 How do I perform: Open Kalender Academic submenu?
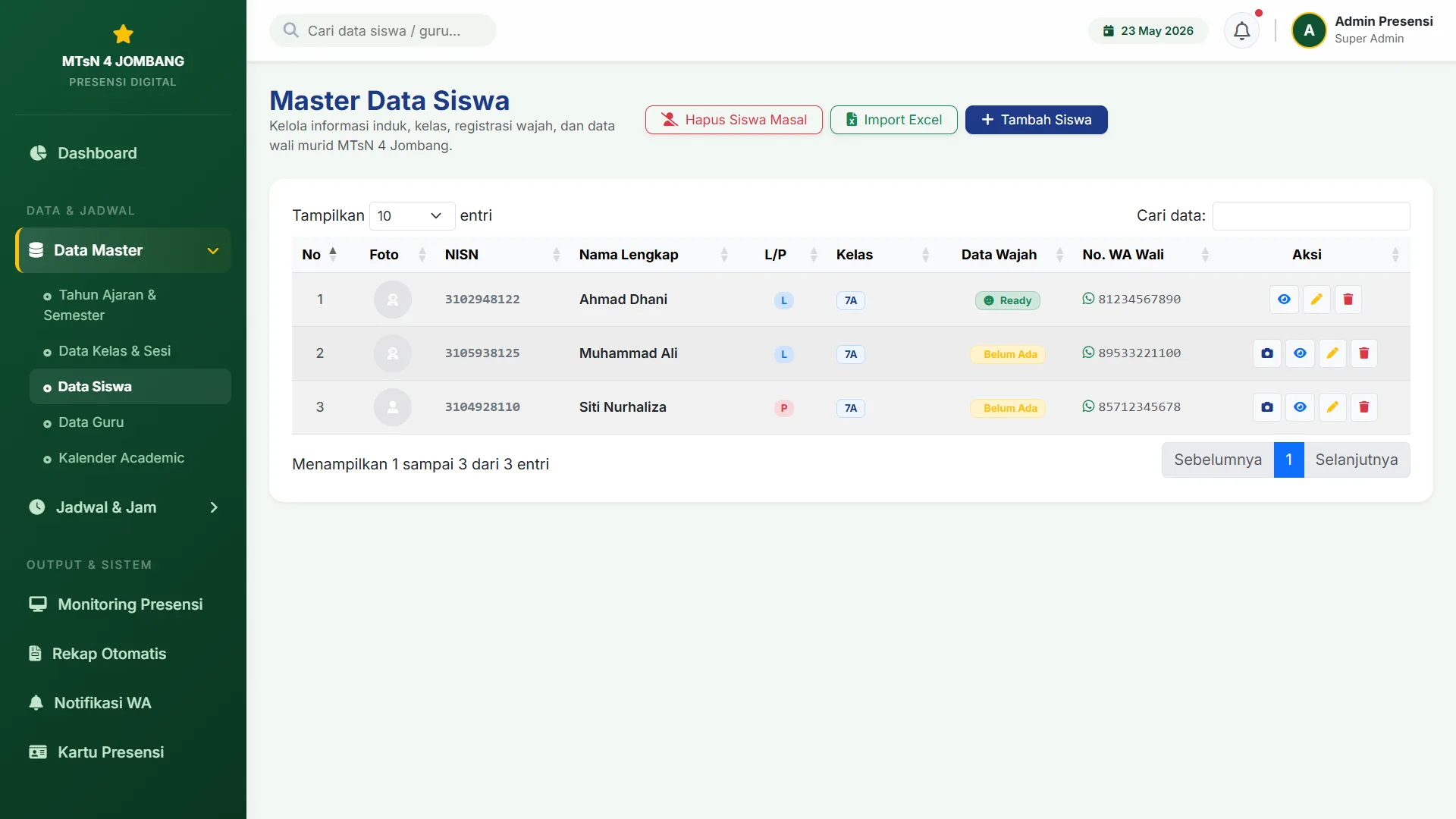(x=130, y=458)
